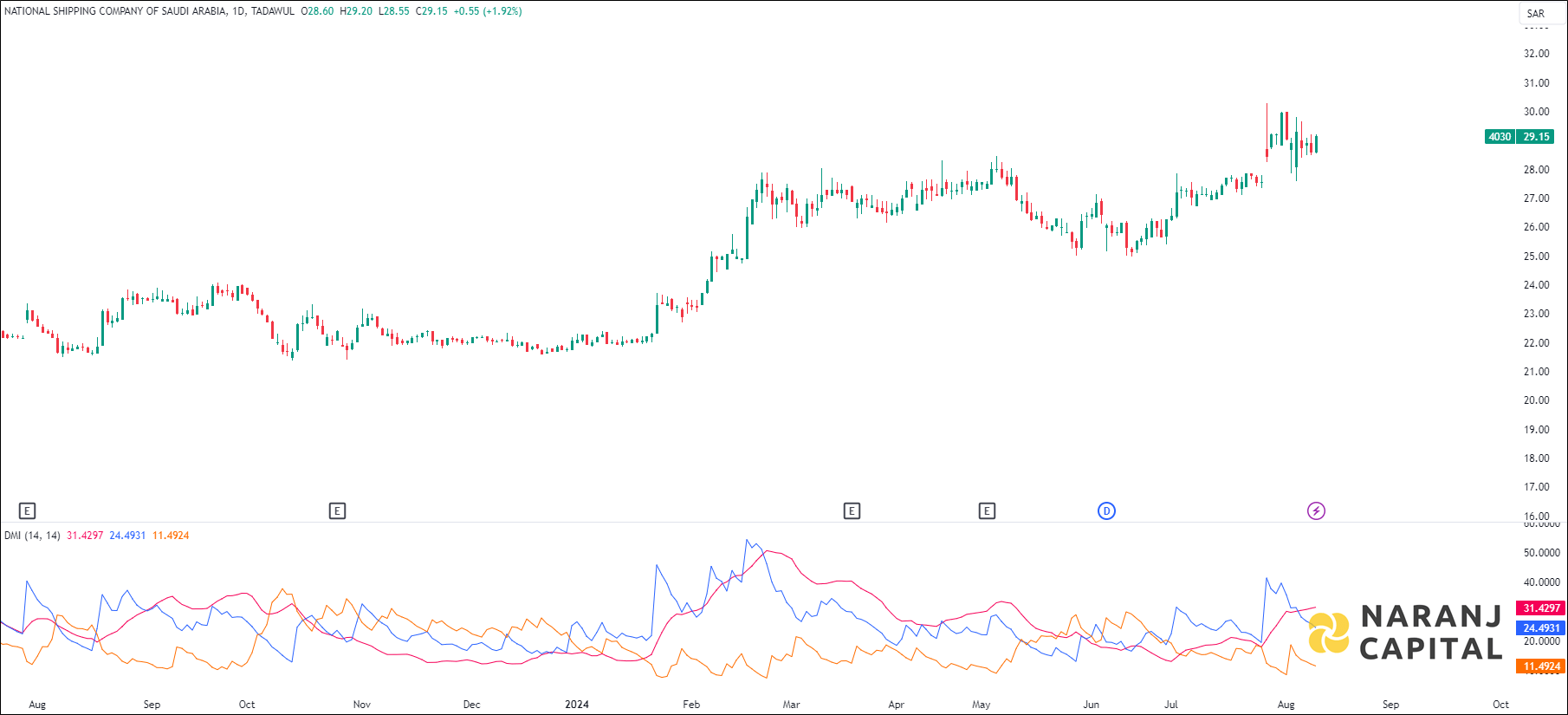The width and height of the screenshot is (1568, 715).
Task: Click the Dec label on time axis
Action: (471, 705)
